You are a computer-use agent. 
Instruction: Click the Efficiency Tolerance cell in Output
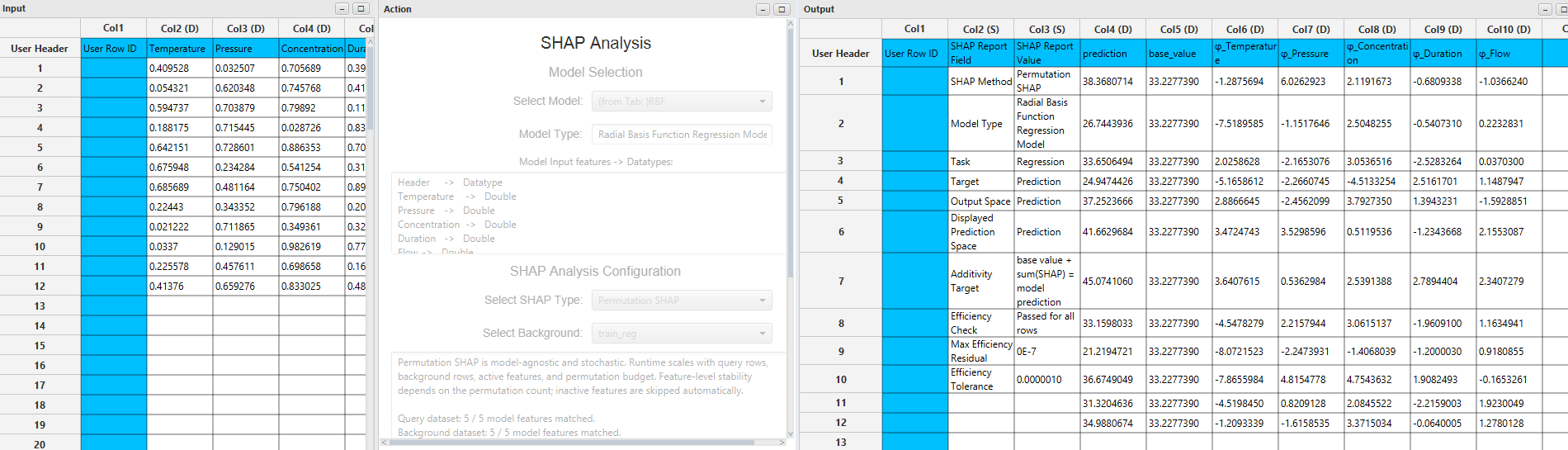point(981,379)
